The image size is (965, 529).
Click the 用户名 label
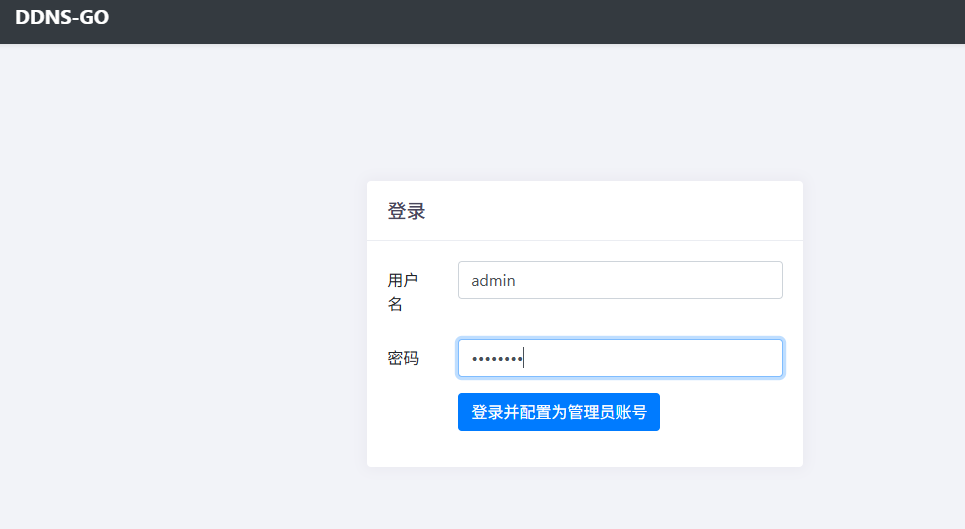[402, 292]
